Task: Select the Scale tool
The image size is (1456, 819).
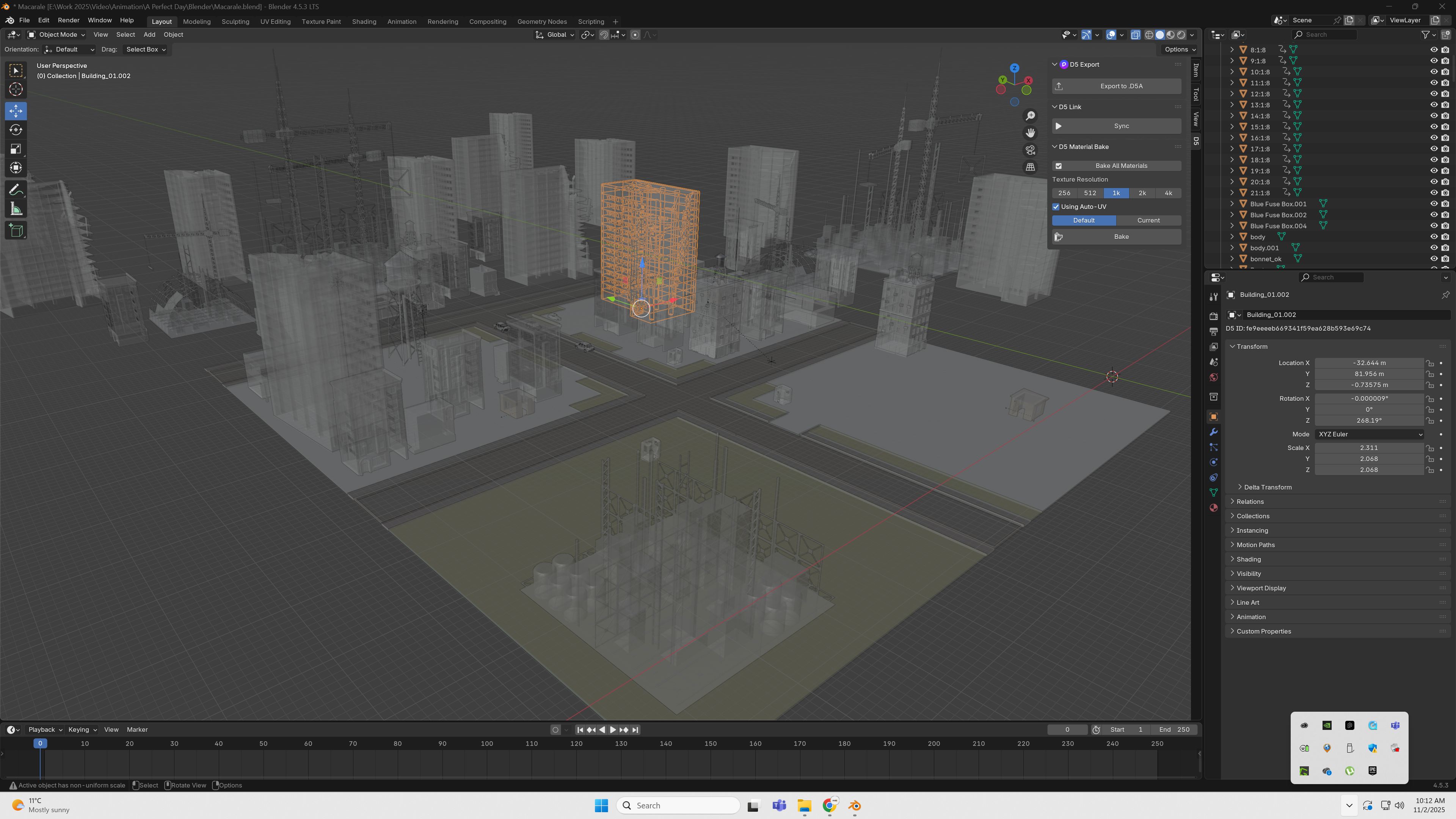Action: tap(16, 149)
